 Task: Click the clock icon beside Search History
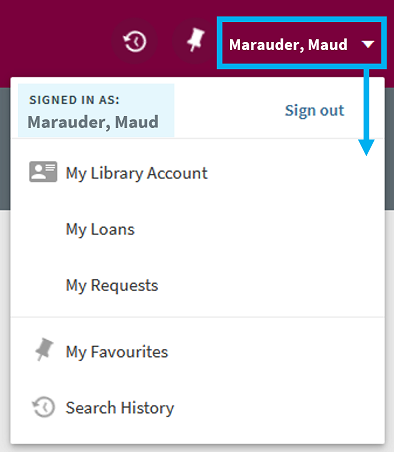[x=43, y=407]
